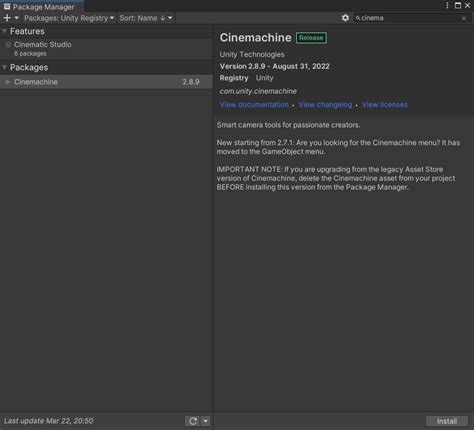Click the Package Manager tab
The width and height of the screenshot is (474, 430).
42,7
